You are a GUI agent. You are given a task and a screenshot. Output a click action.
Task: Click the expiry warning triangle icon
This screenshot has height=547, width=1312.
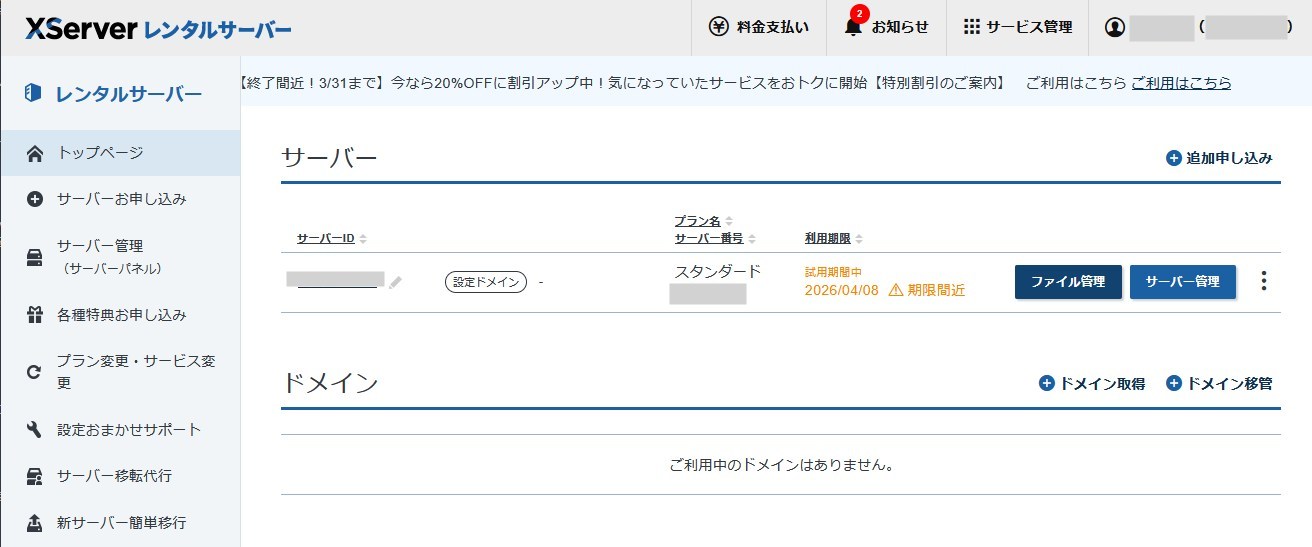tap(895, 290)
